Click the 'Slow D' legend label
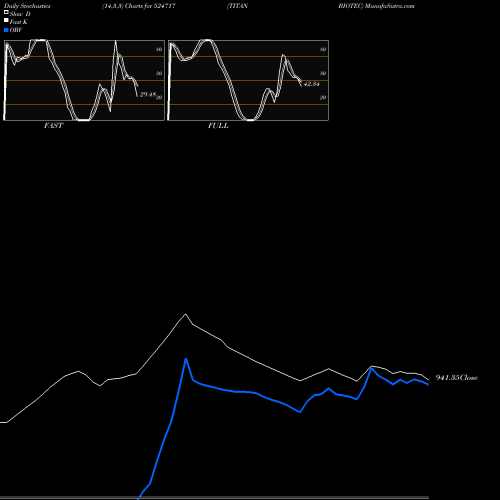 click(20, 14)
